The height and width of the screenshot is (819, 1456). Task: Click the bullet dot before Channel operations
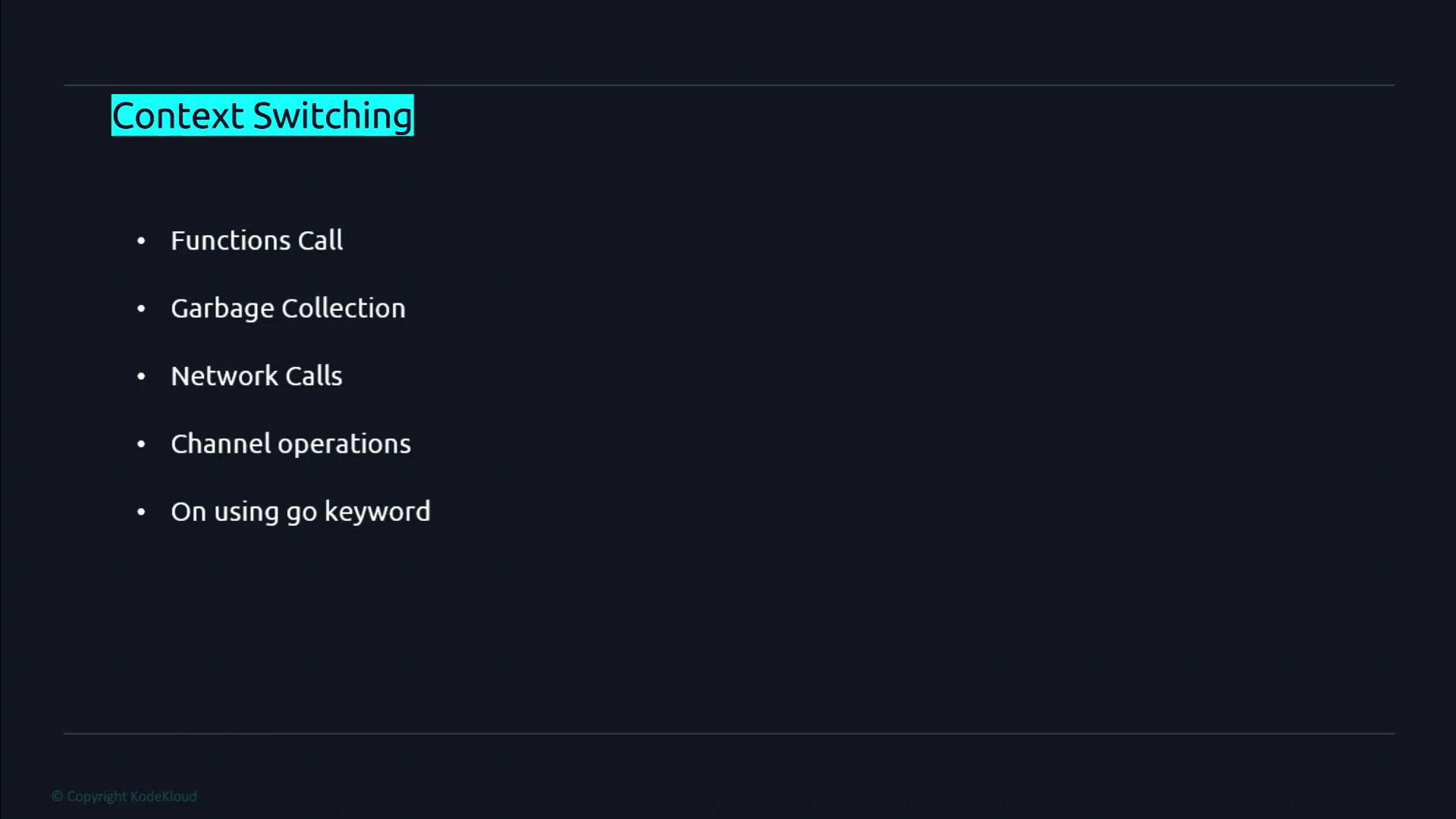click(x=141, y=444)
